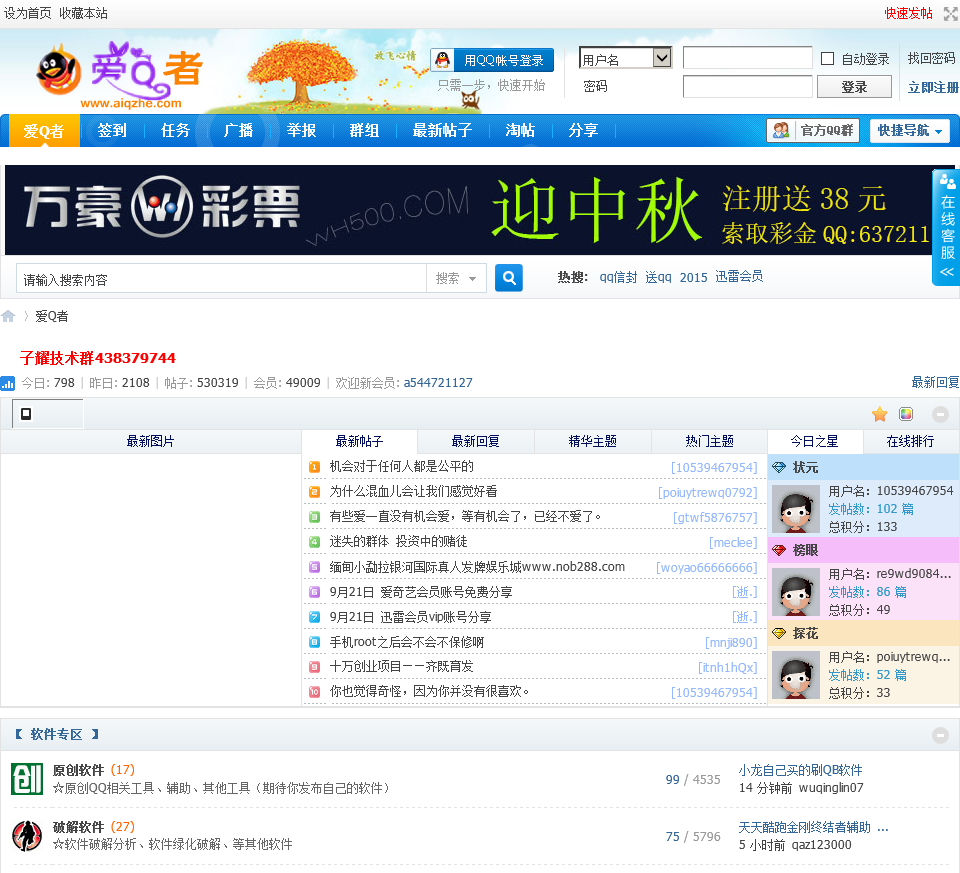Open the 举报 menu item

click(x=302, y=130)
